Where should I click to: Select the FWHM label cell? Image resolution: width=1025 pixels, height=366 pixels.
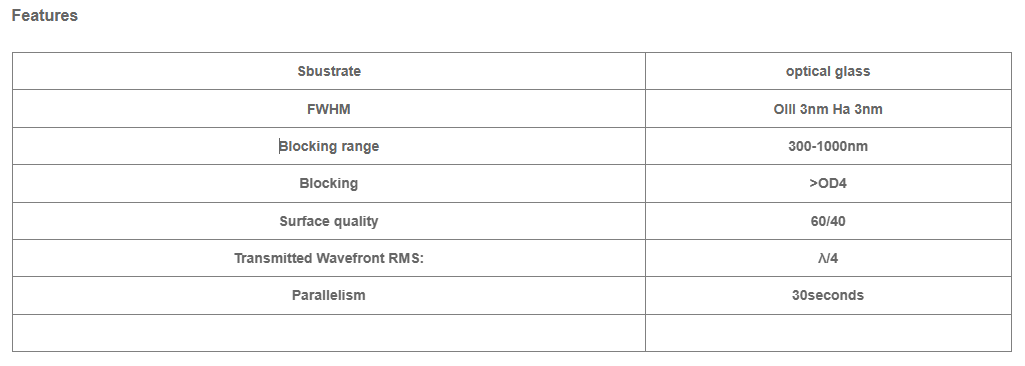329,109
